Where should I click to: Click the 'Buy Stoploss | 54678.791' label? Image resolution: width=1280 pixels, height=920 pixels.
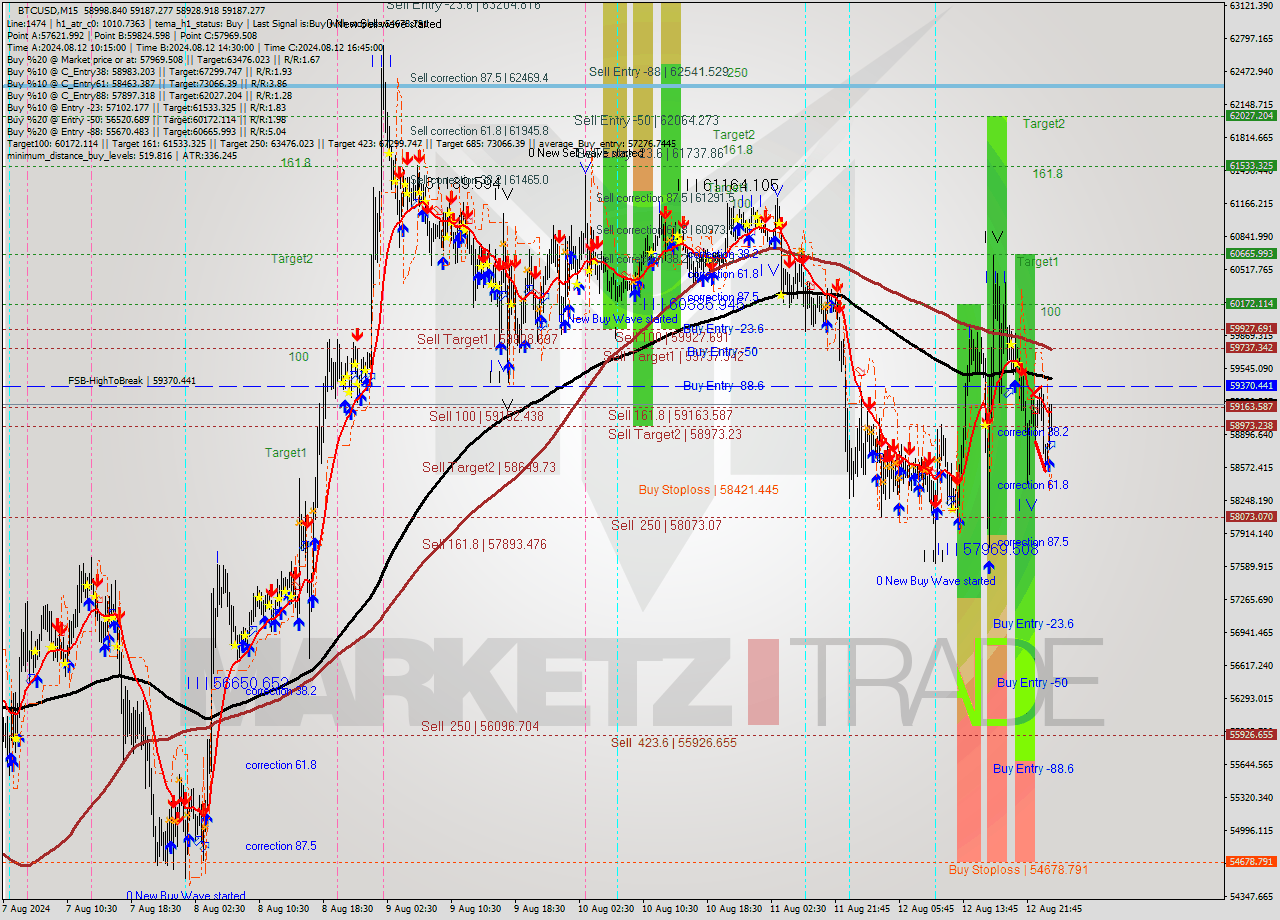[1019, 870]
